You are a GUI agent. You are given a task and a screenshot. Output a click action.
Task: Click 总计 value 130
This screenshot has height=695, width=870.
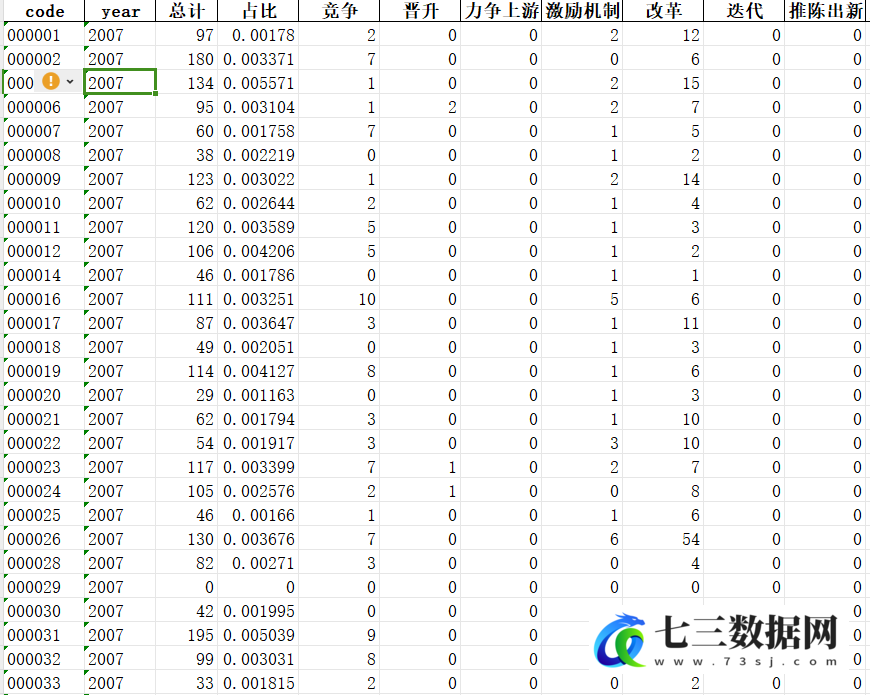pos(186,539)
